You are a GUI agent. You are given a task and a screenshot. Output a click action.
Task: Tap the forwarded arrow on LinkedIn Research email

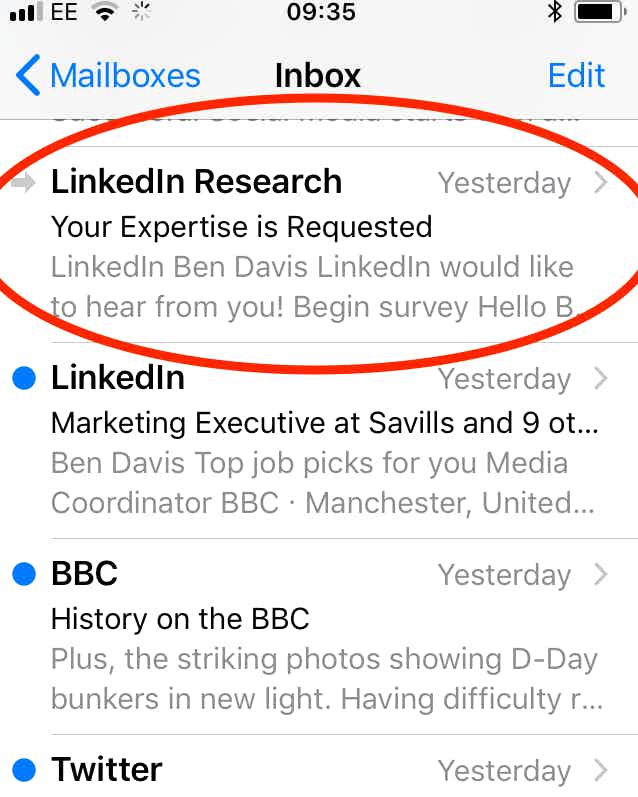[25, 182]
